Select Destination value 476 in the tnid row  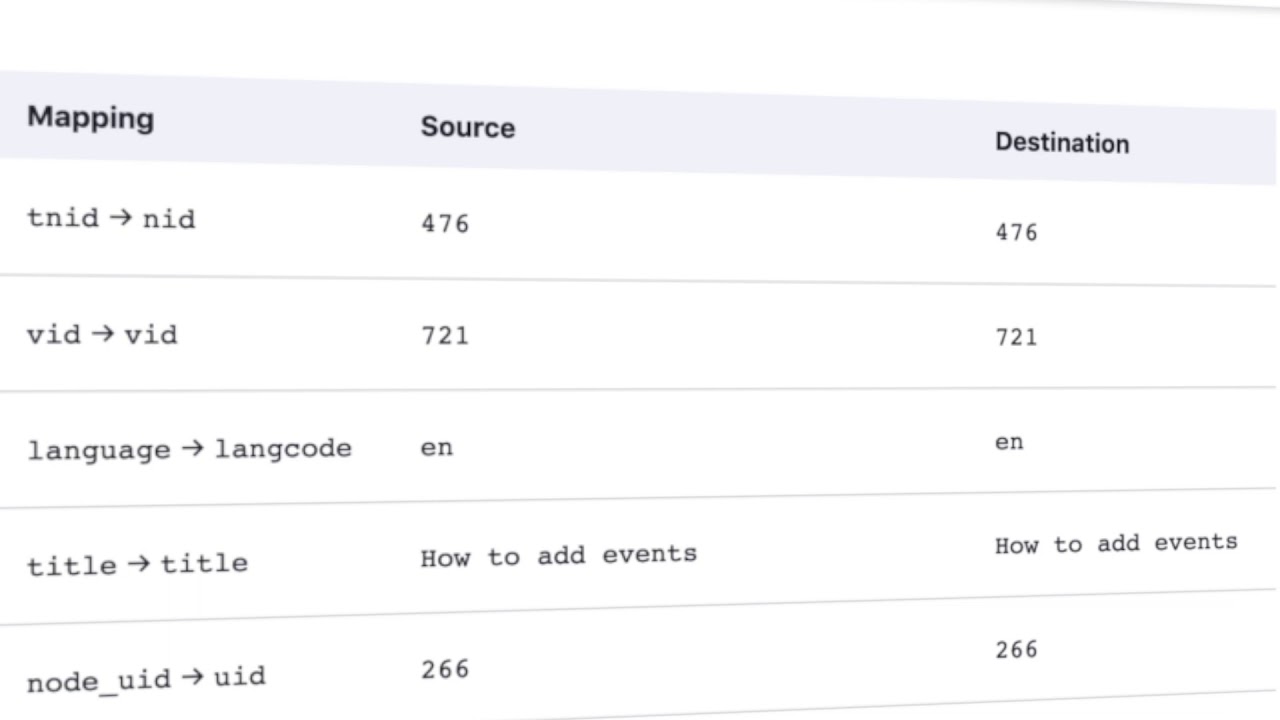point(1016,232)
